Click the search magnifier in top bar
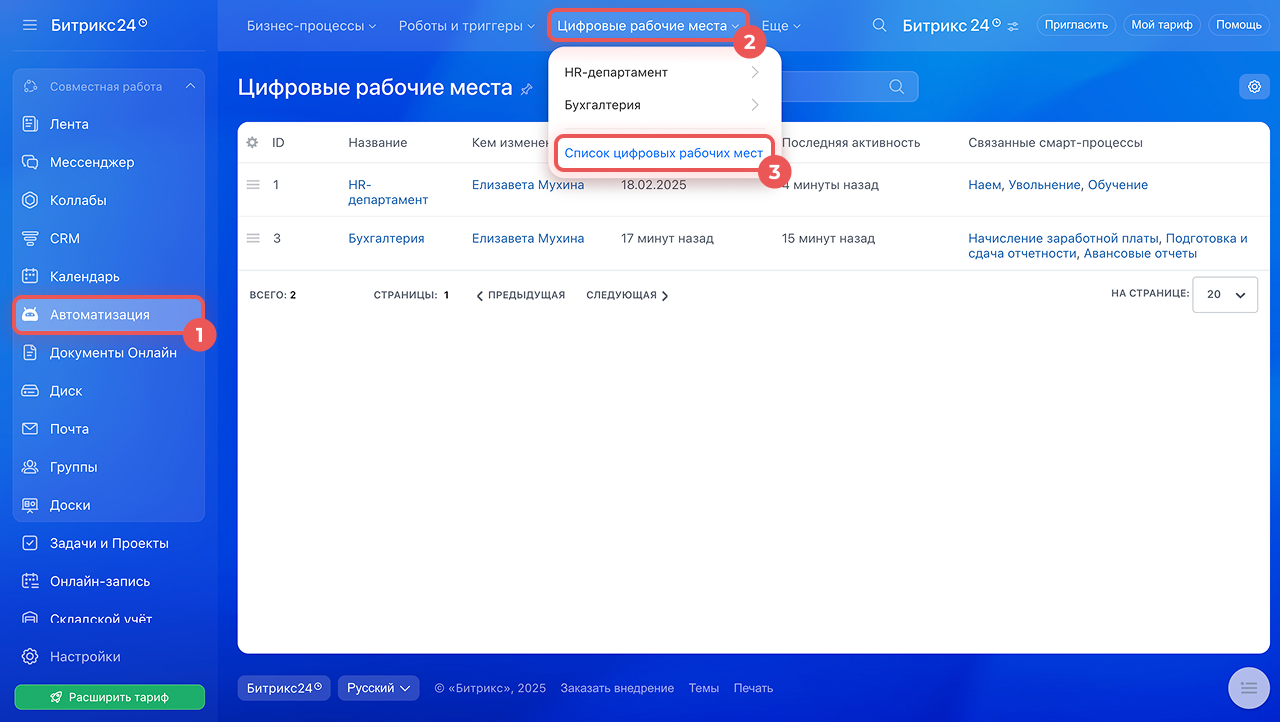The height and width of the screenshot is (722, 1280). click(879, 25)
